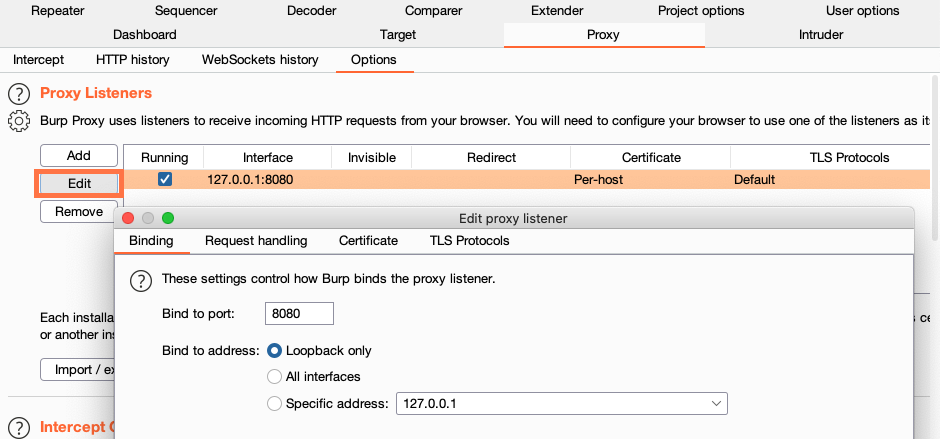Open Certificate tab in dialog
The width and height of the screenshot is (940, 439).
coord(368,241)
